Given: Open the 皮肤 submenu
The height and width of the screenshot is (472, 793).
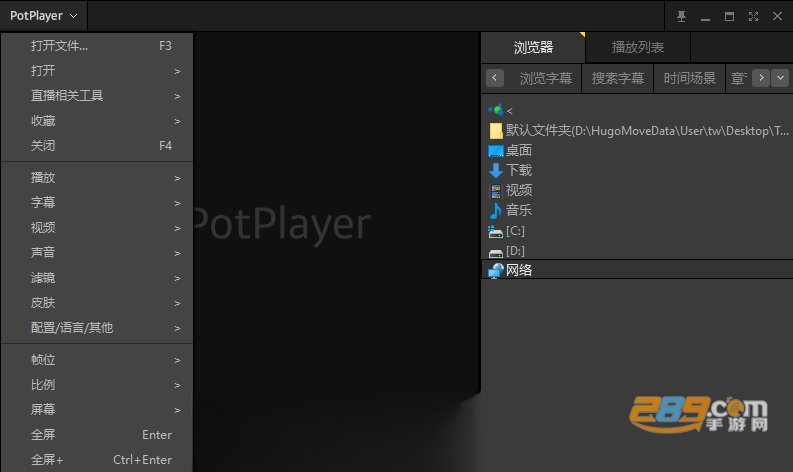Looking at the screenshot, I should pyautogui.click(x=97, y=303).
